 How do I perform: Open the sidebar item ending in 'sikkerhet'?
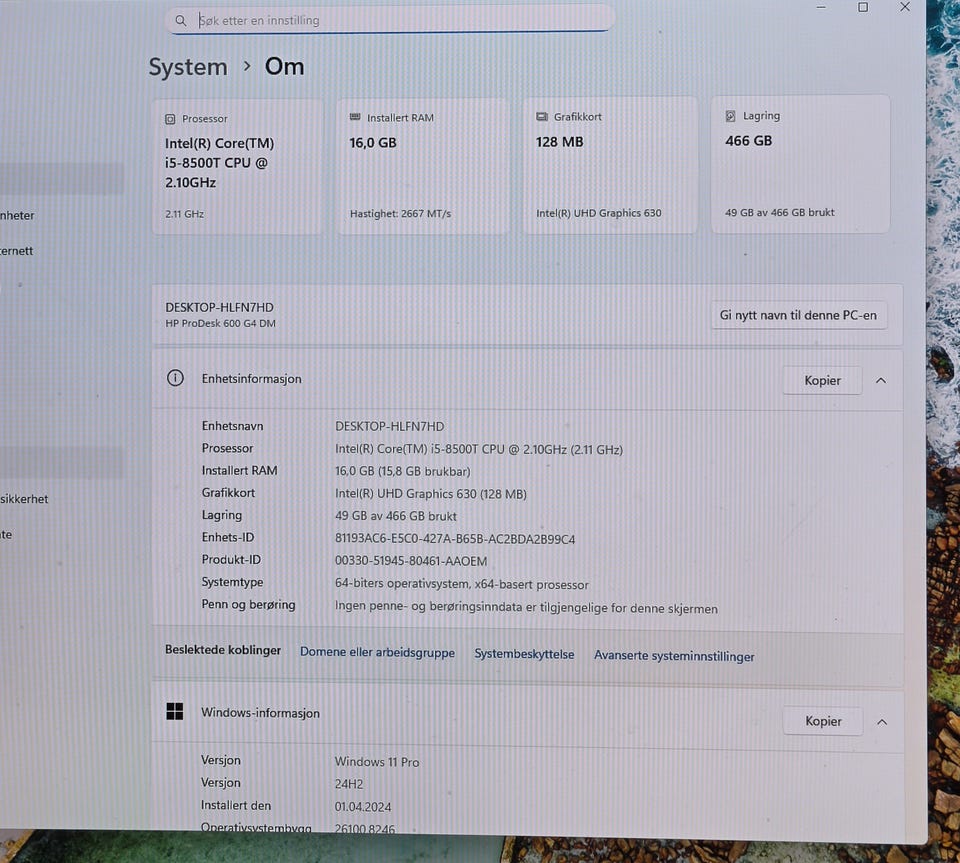24,499
